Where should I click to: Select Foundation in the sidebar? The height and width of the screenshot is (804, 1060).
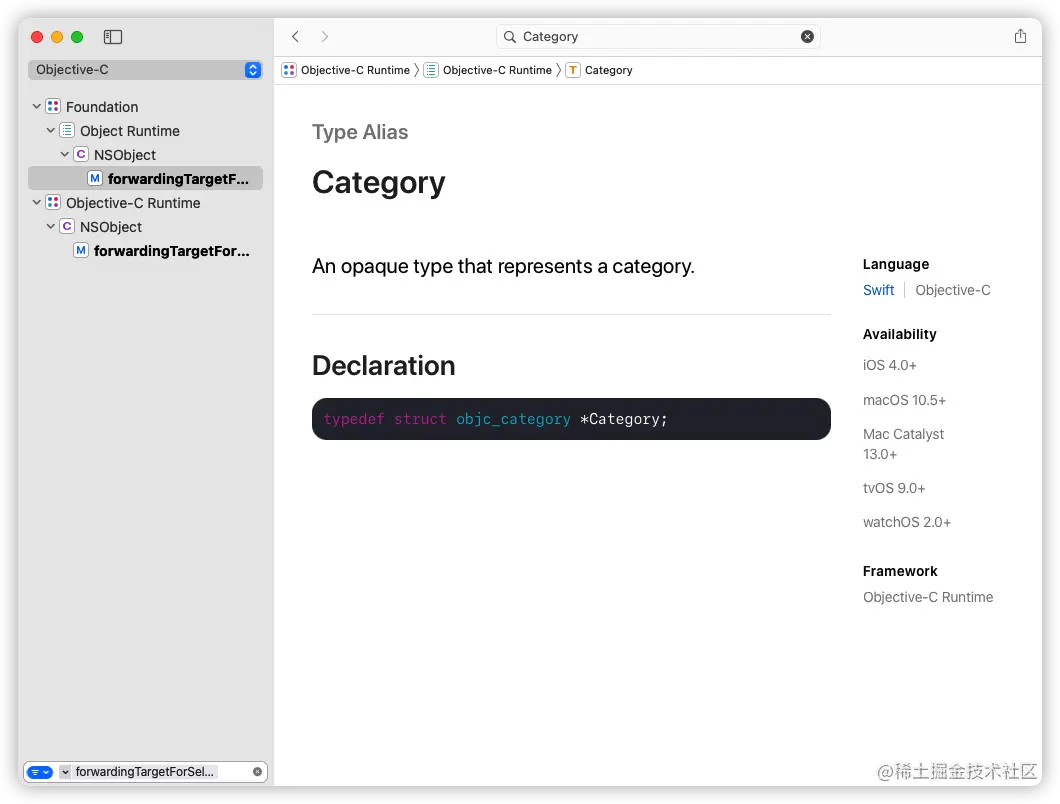102,107
